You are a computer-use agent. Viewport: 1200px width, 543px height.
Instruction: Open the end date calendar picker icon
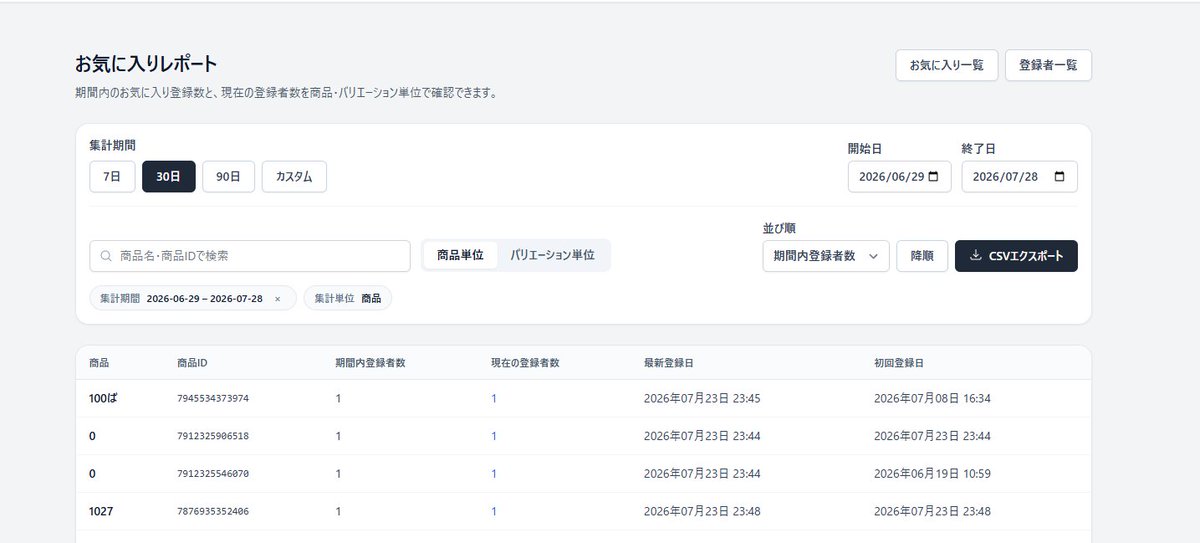(1060, 177)
